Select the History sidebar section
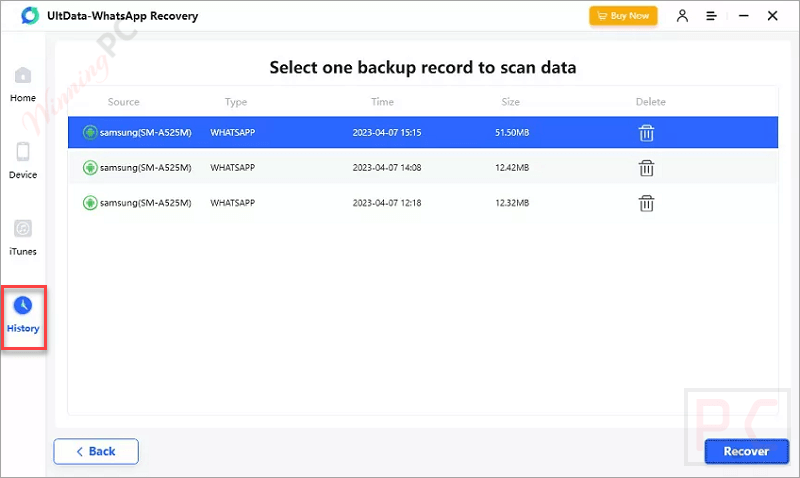Viewport: 800px width, 478px height. coord(23,314)
